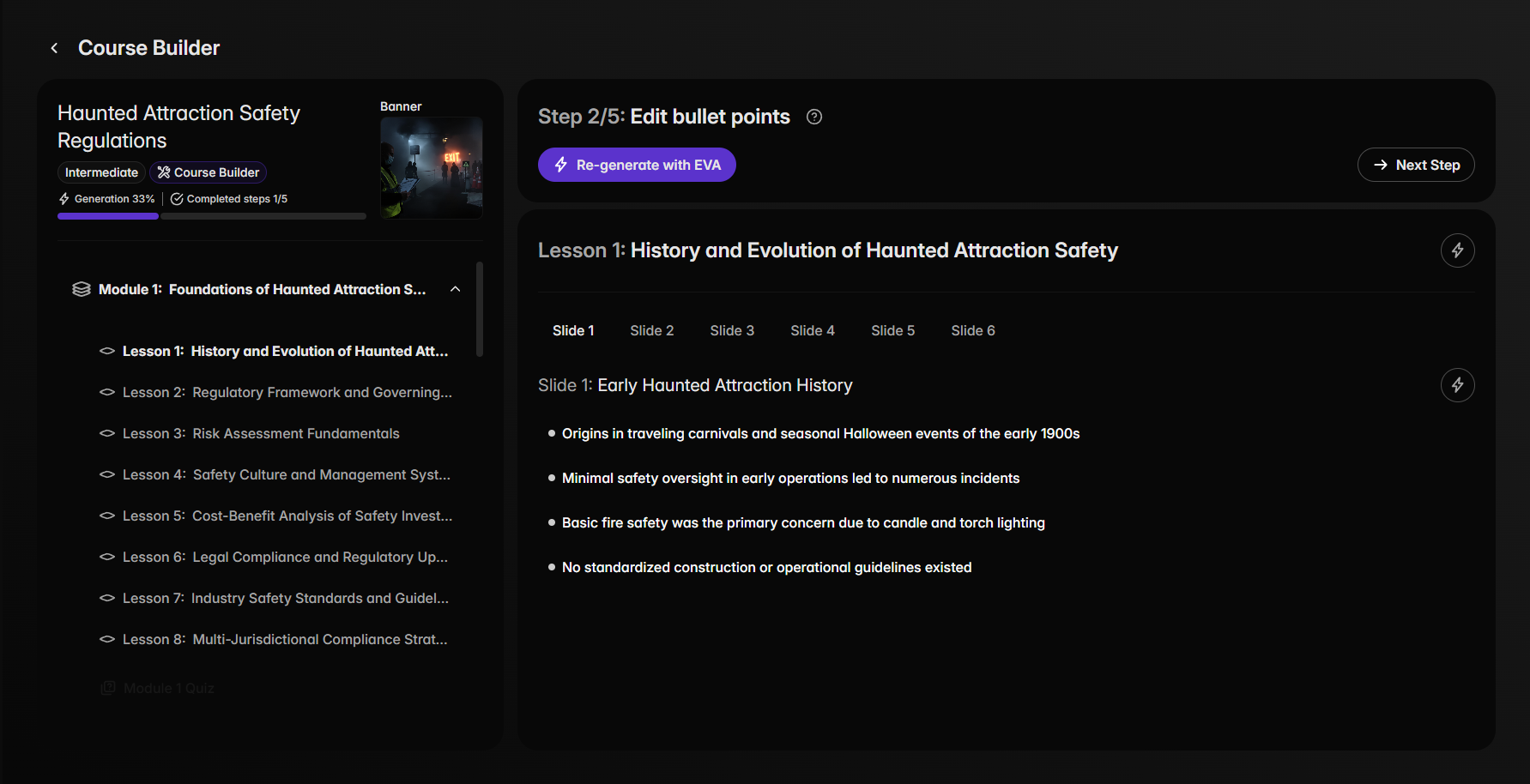Click the Generation 33% lightning icon
The height and width of the screenshot is (784, 1530).
point(64,199)
